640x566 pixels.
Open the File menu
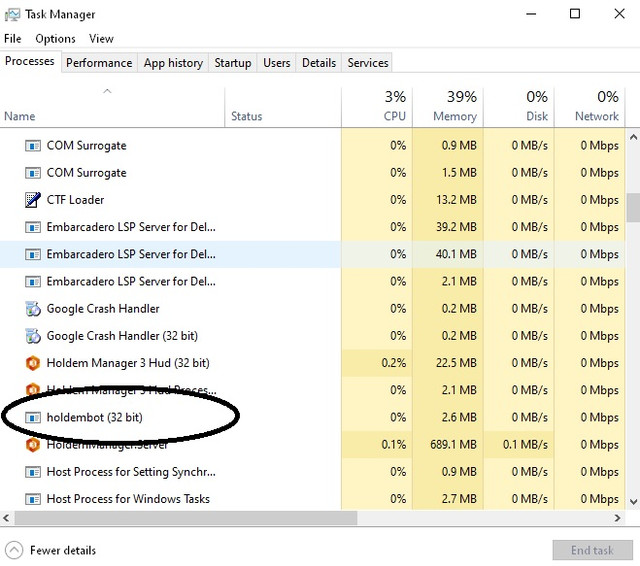pyautogui.click(x=13, y=39)
